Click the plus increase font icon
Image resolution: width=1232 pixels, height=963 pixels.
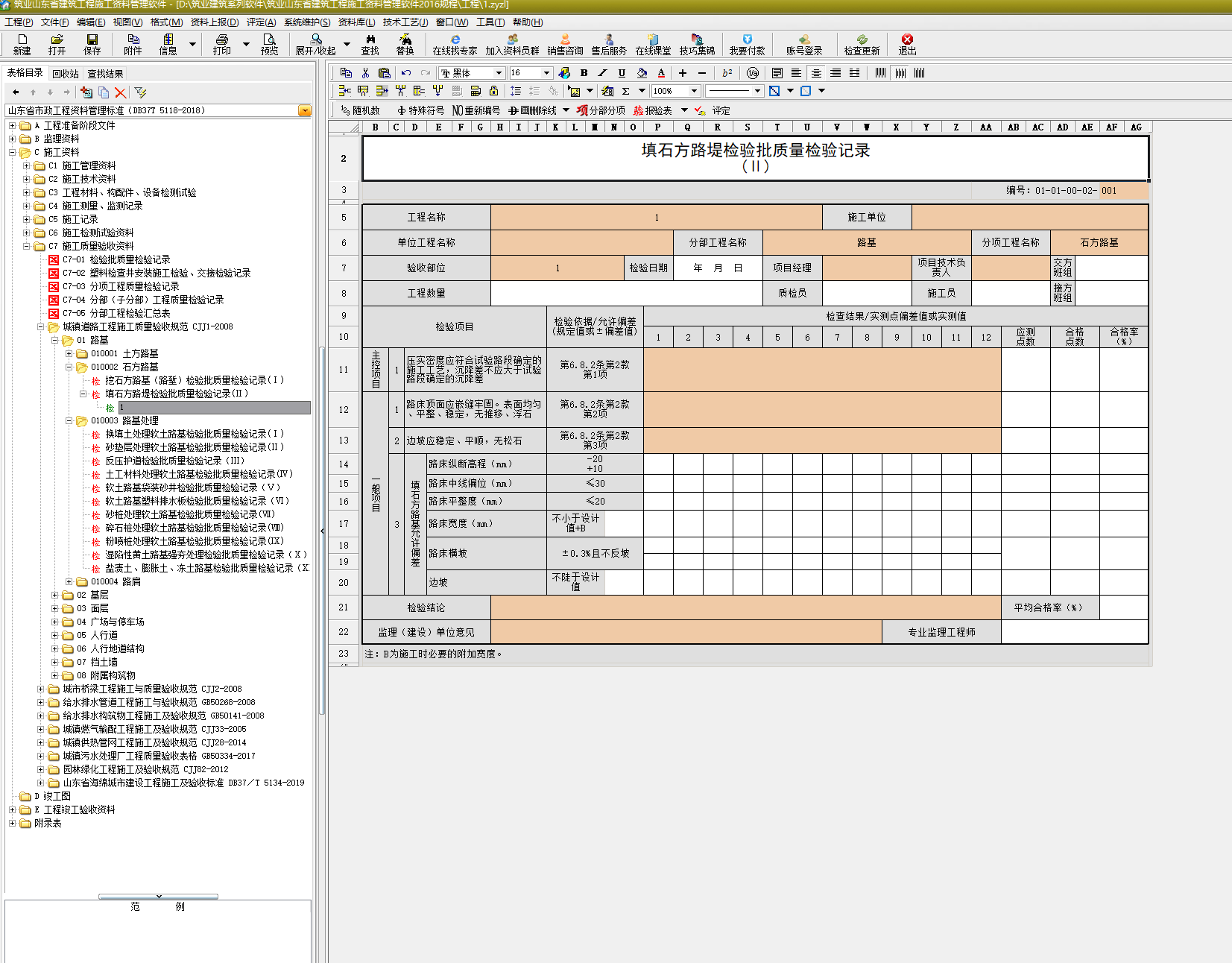pyautogui.click(x=682, y=72)
